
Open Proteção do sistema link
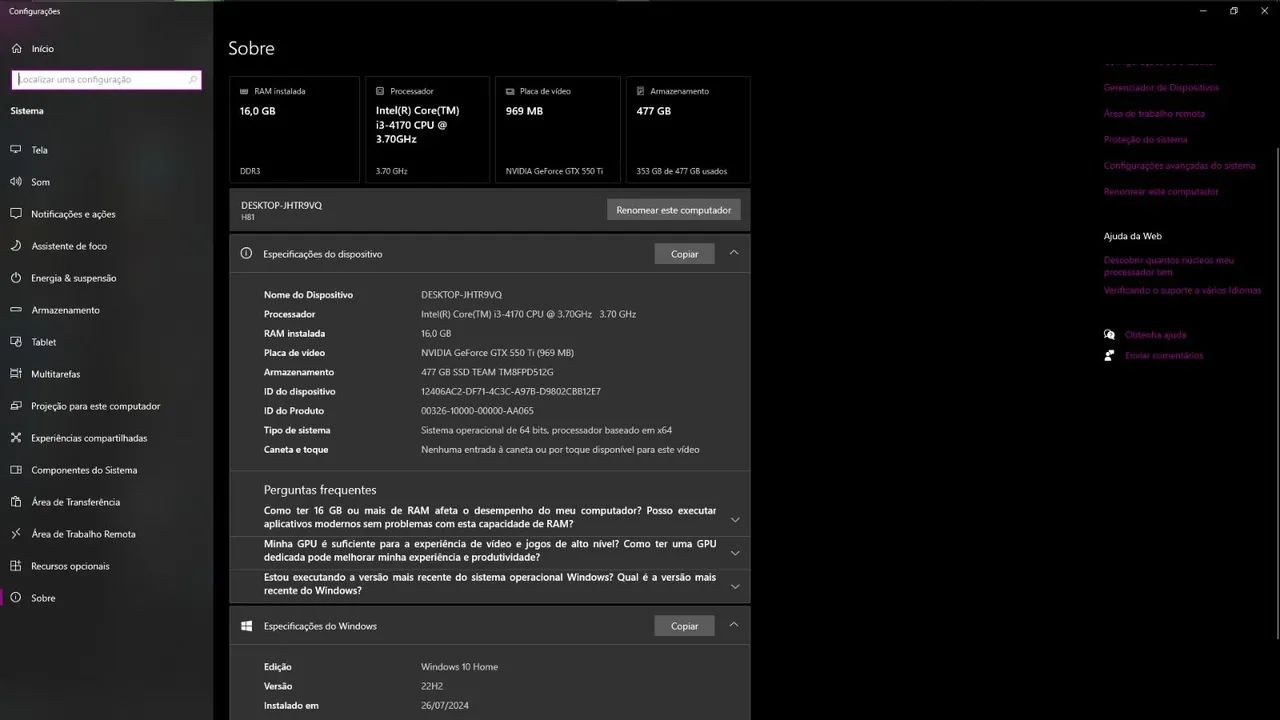click(x=1145, y=140)
